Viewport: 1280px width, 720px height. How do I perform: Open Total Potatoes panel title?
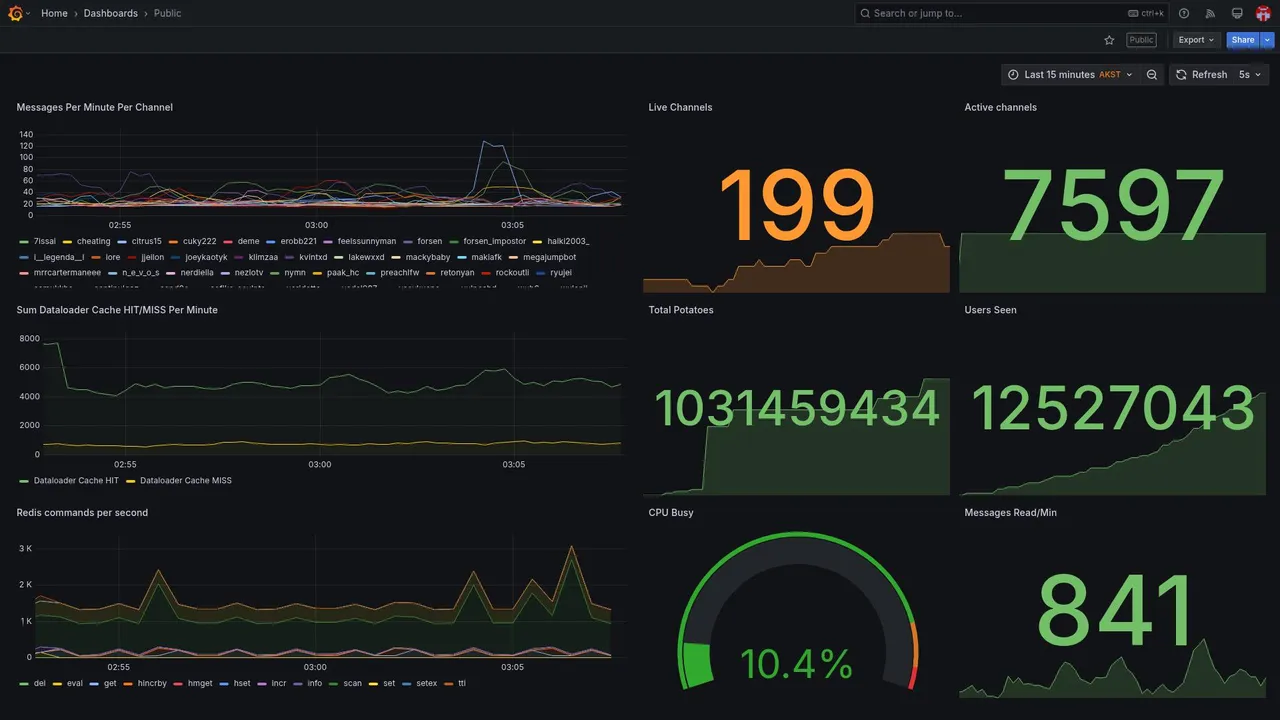pyautogui.click(x=681, y=310)
